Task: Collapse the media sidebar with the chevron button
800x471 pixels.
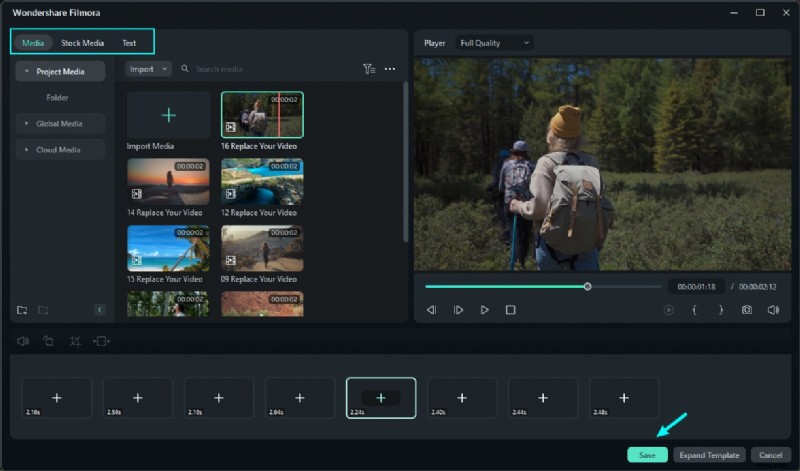Action: pos(100,310)
